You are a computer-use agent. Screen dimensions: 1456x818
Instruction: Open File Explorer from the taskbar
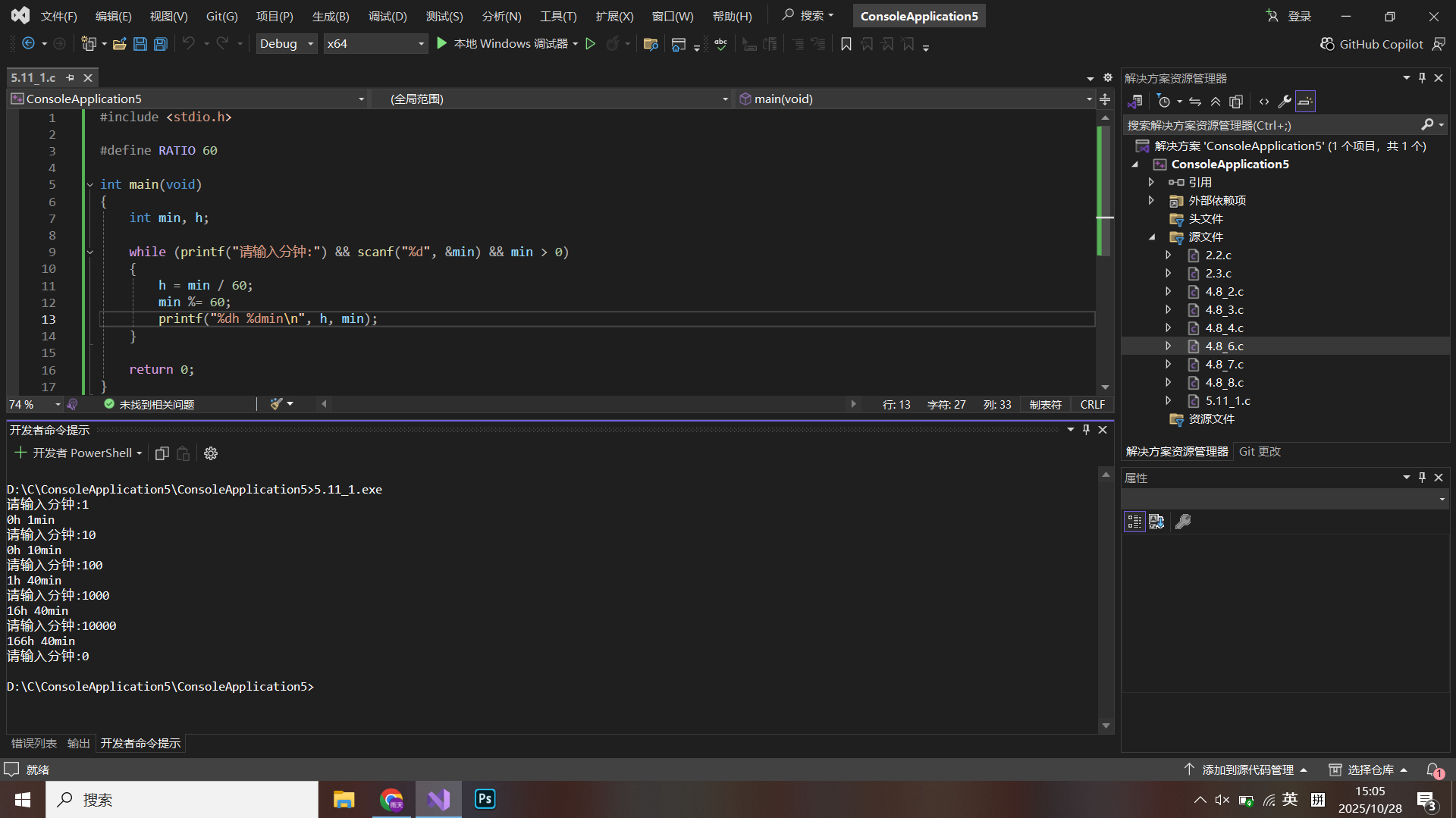344,800
